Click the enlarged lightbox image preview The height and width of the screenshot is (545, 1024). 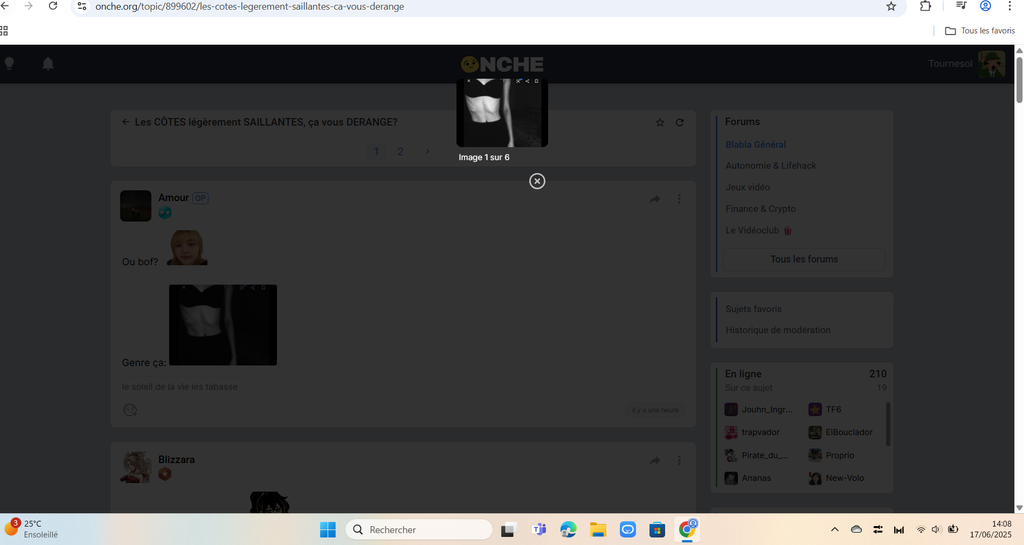(x=502, y=112)
